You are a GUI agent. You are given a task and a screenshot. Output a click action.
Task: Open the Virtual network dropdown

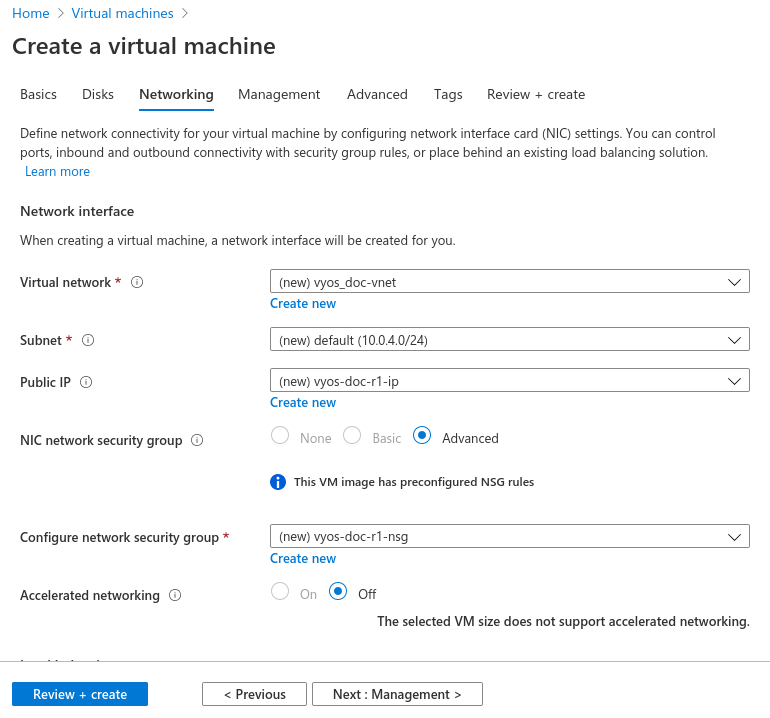[x=509, y=282]
